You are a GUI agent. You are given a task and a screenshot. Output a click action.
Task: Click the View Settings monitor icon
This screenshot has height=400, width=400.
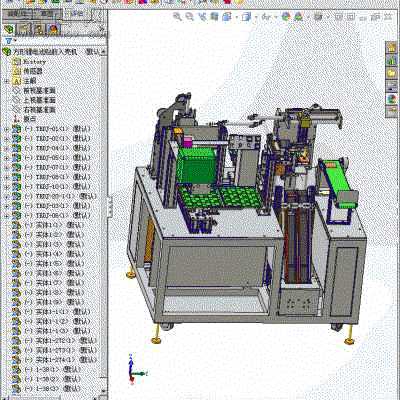[x=318, y=16]
